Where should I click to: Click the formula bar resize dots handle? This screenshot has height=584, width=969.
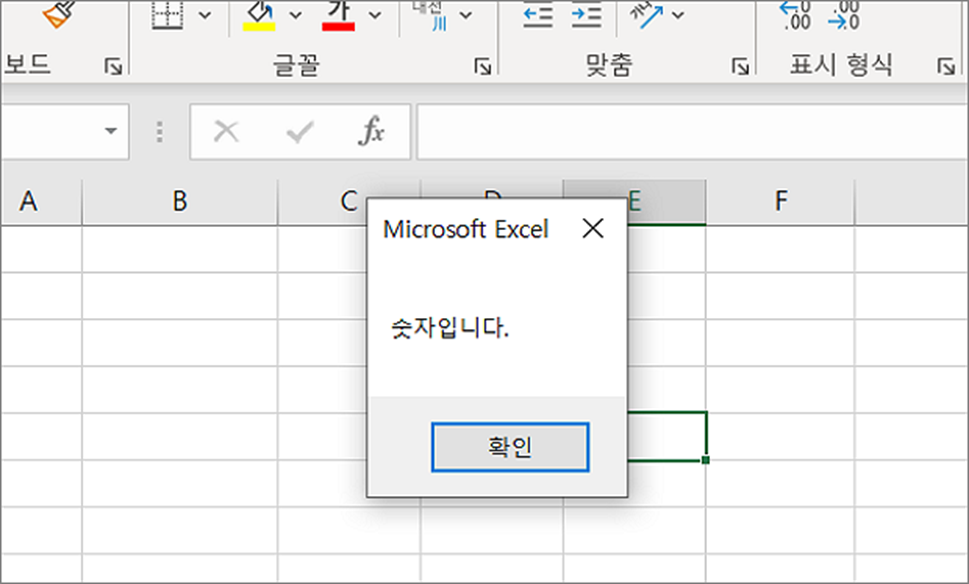coord(159,132)
